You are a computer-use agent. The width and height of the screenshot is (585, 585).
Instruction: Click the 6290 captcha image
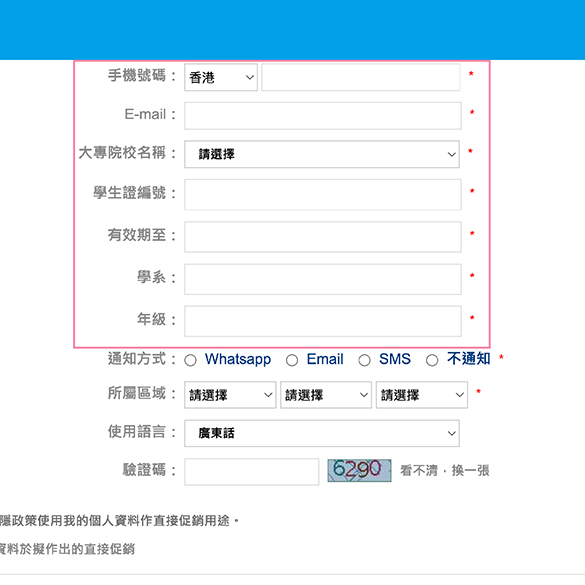(359, 470)
